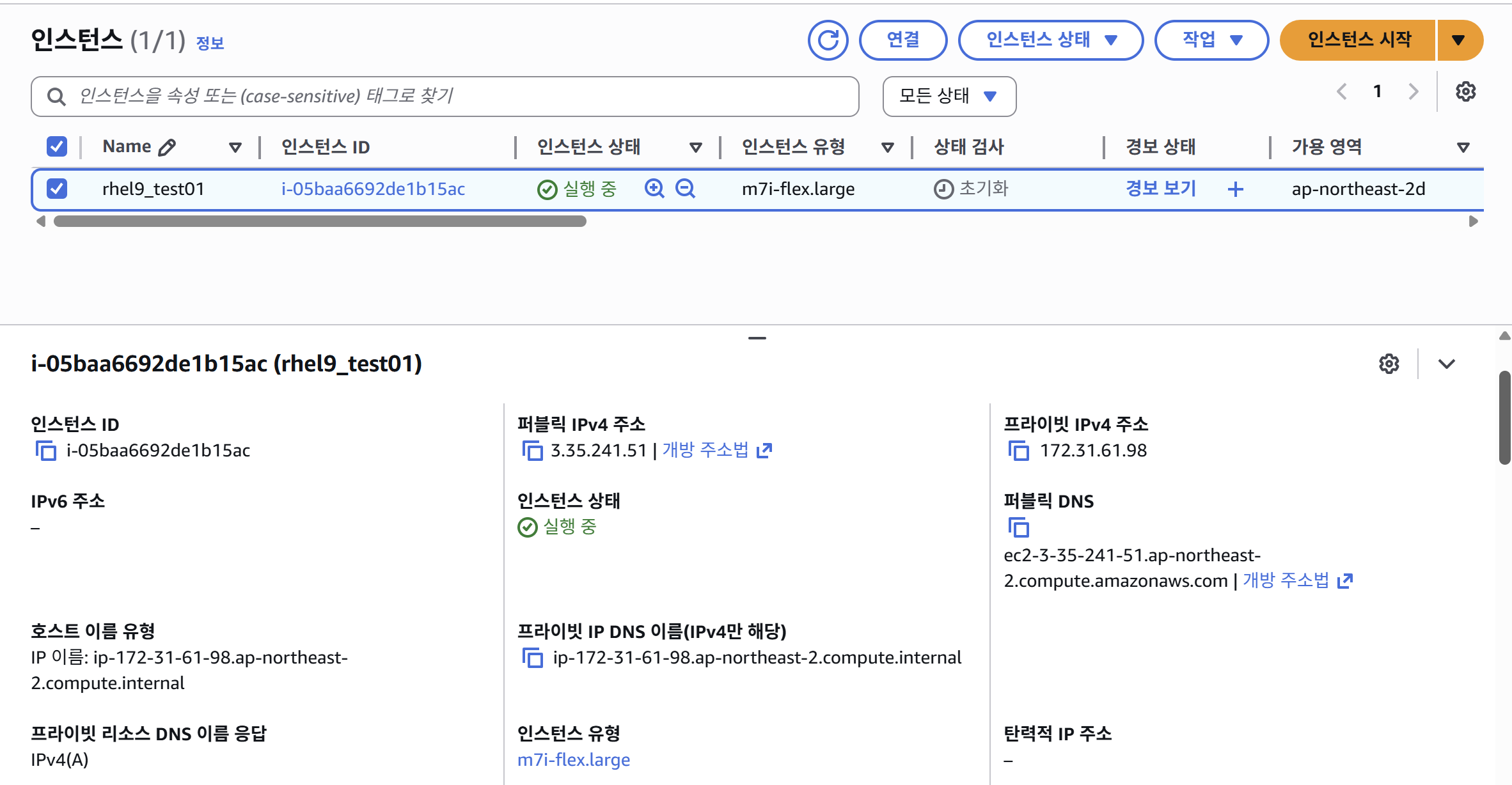This screenshot has height=785, width=1512.
Task: Click the horizontal table scrollbar
Action: click(320, 221)
